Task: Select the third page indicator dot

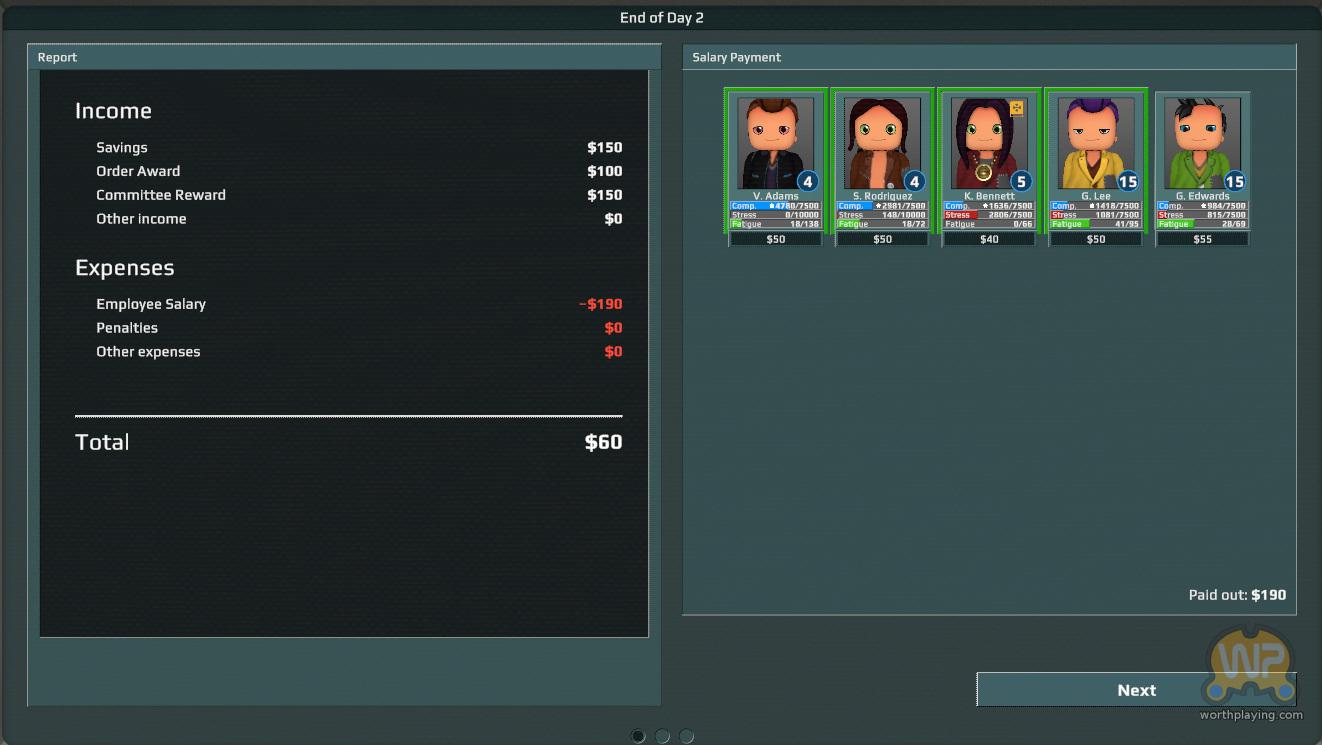Action: pyautogui.click(x=686, y=737)
